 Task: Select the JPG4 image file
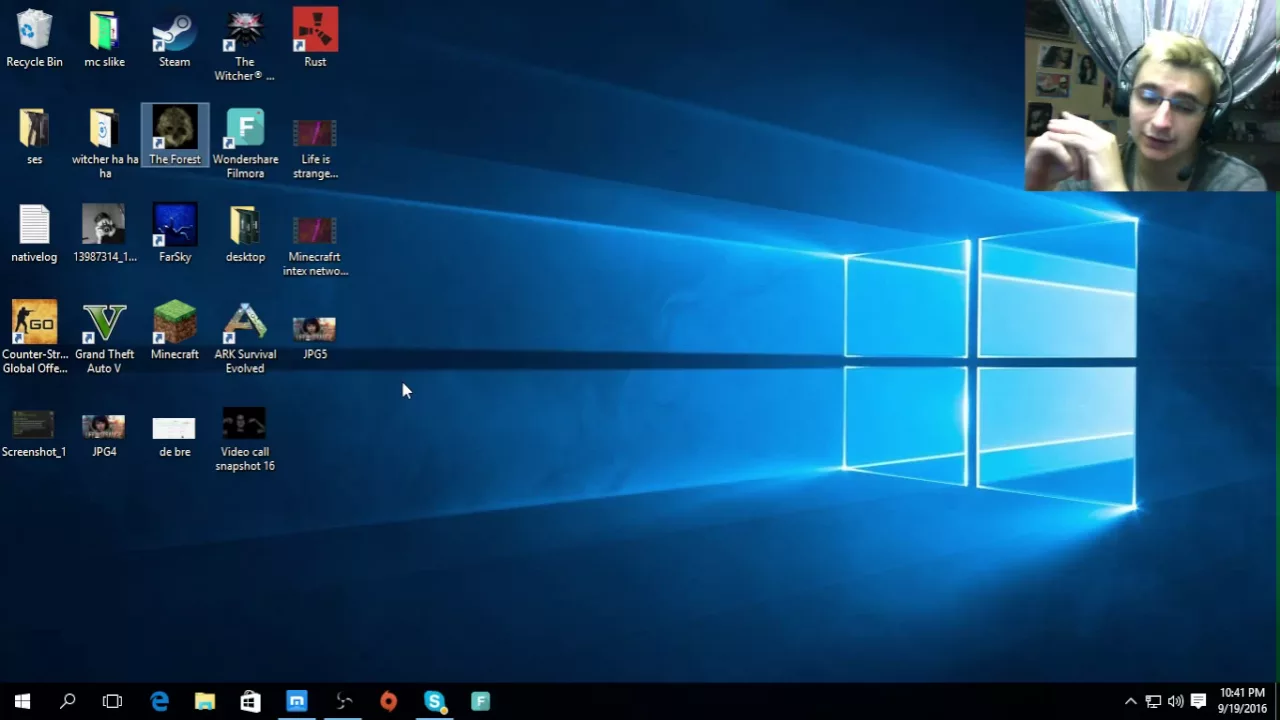point(104,436)
